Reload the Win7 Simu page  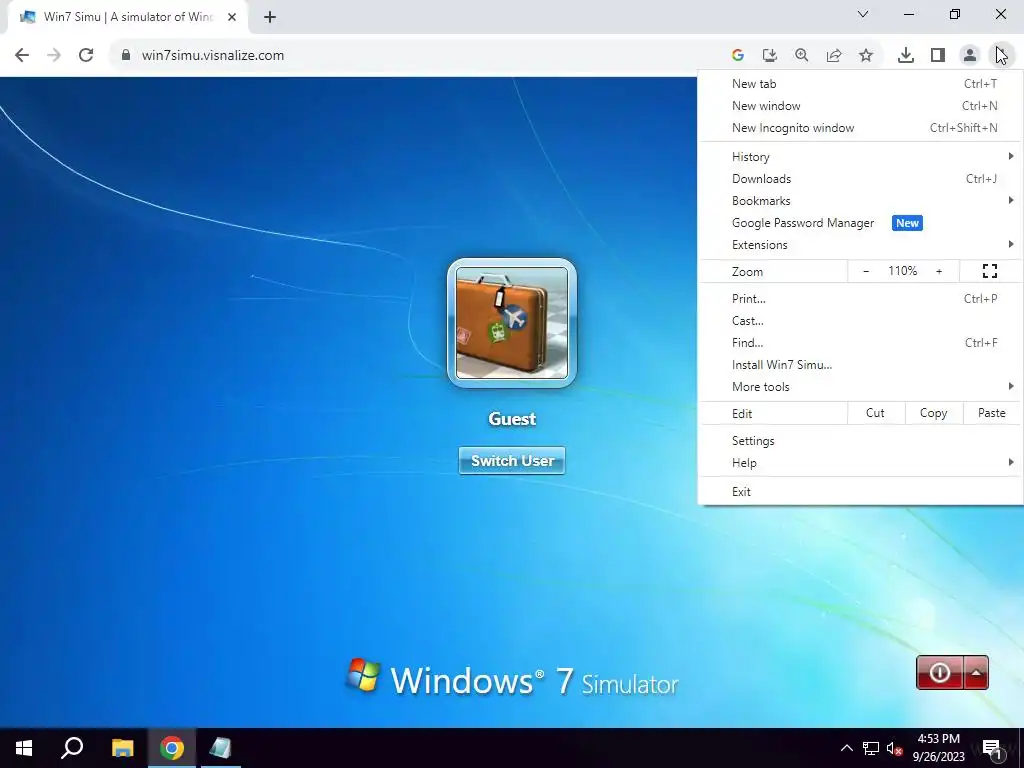coord(86,55)
